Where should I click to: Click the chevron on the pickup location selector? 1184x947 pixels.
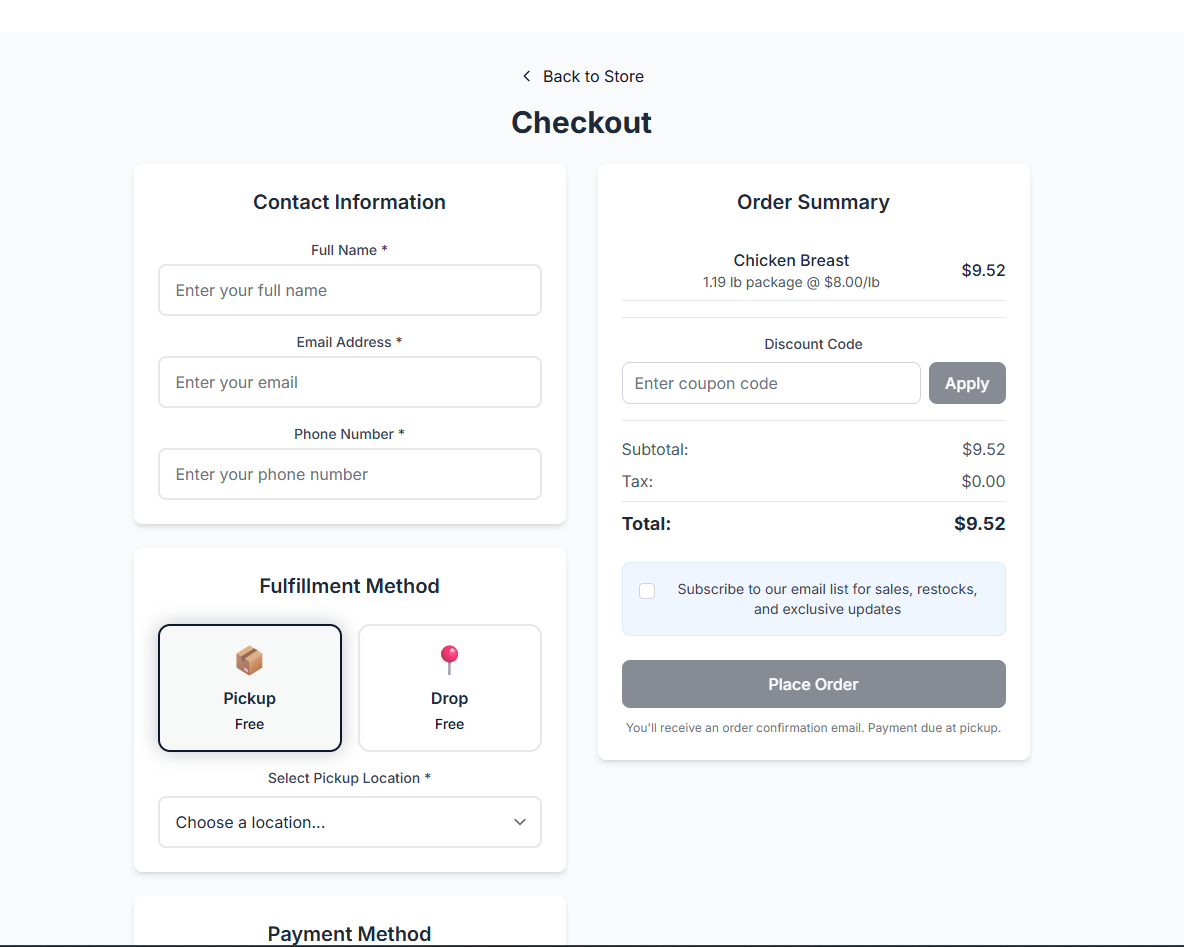(519, 821)
